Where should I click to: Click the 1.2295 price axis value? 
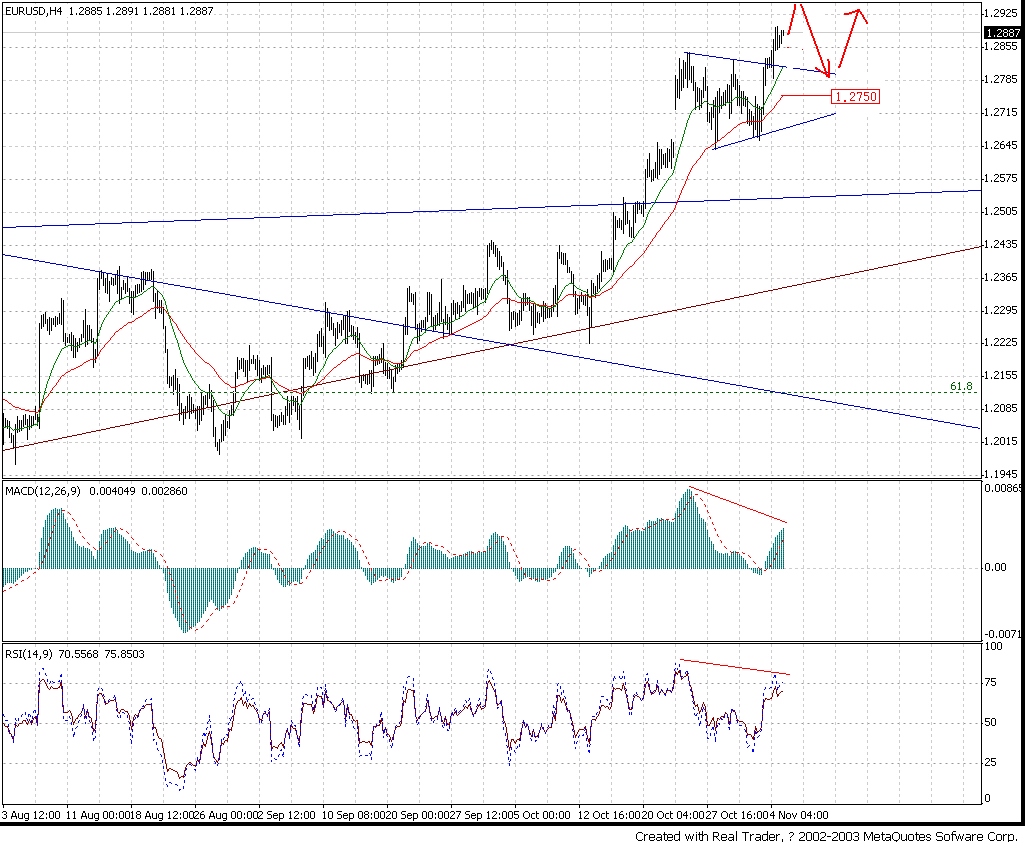point(1003,311)
